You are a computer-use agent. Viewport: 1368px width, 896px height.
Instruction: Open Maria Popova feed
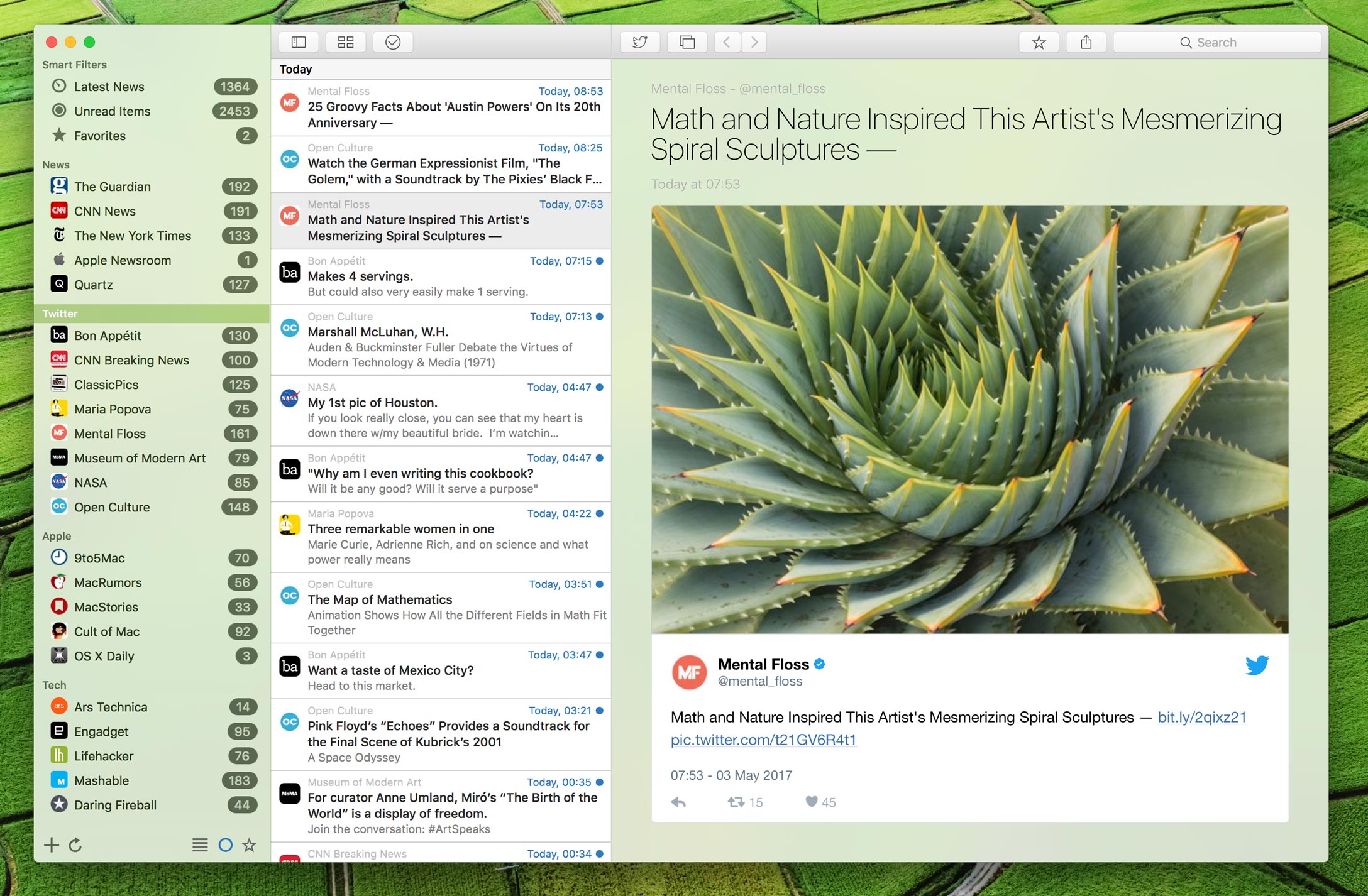[152, 409]
